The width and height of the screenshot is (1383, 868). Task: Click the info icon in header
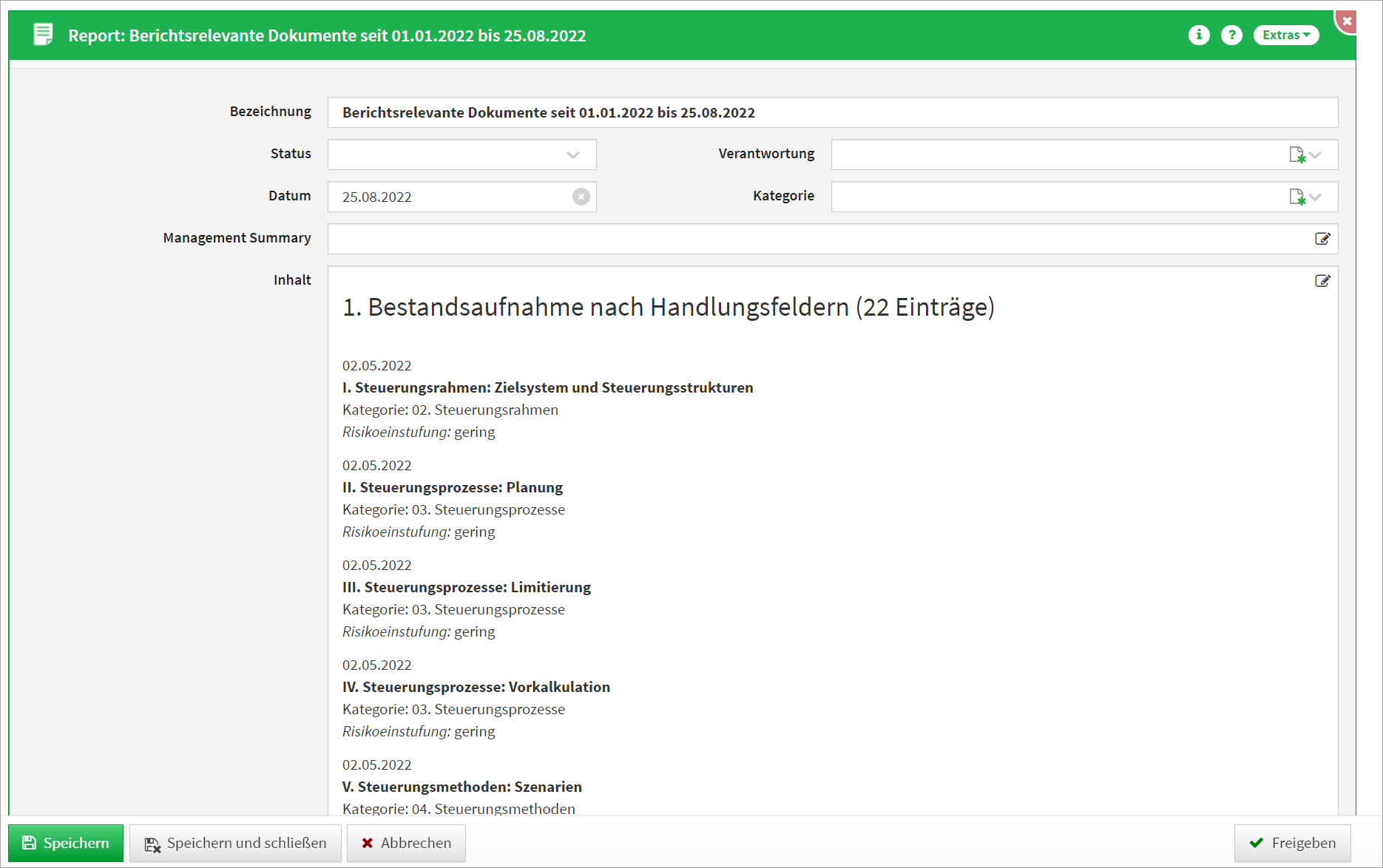(1199, 35)
